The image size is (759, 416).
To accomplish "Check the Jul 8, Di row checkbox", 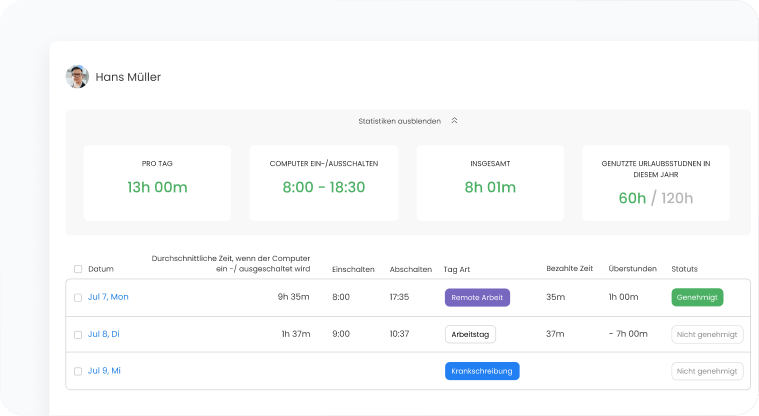I will 78,334.
